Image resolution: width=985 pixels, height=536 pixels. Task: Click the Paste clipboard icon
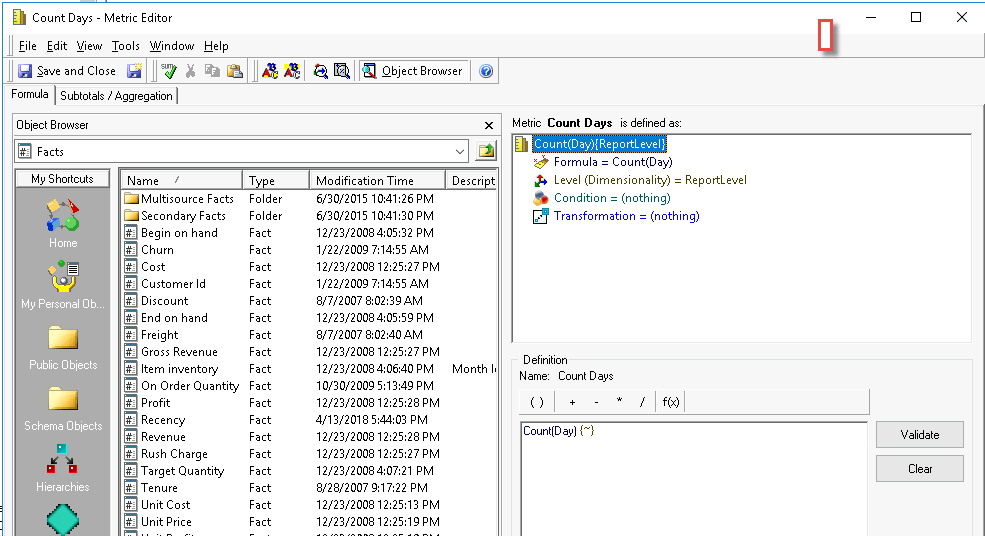[234, 71]
